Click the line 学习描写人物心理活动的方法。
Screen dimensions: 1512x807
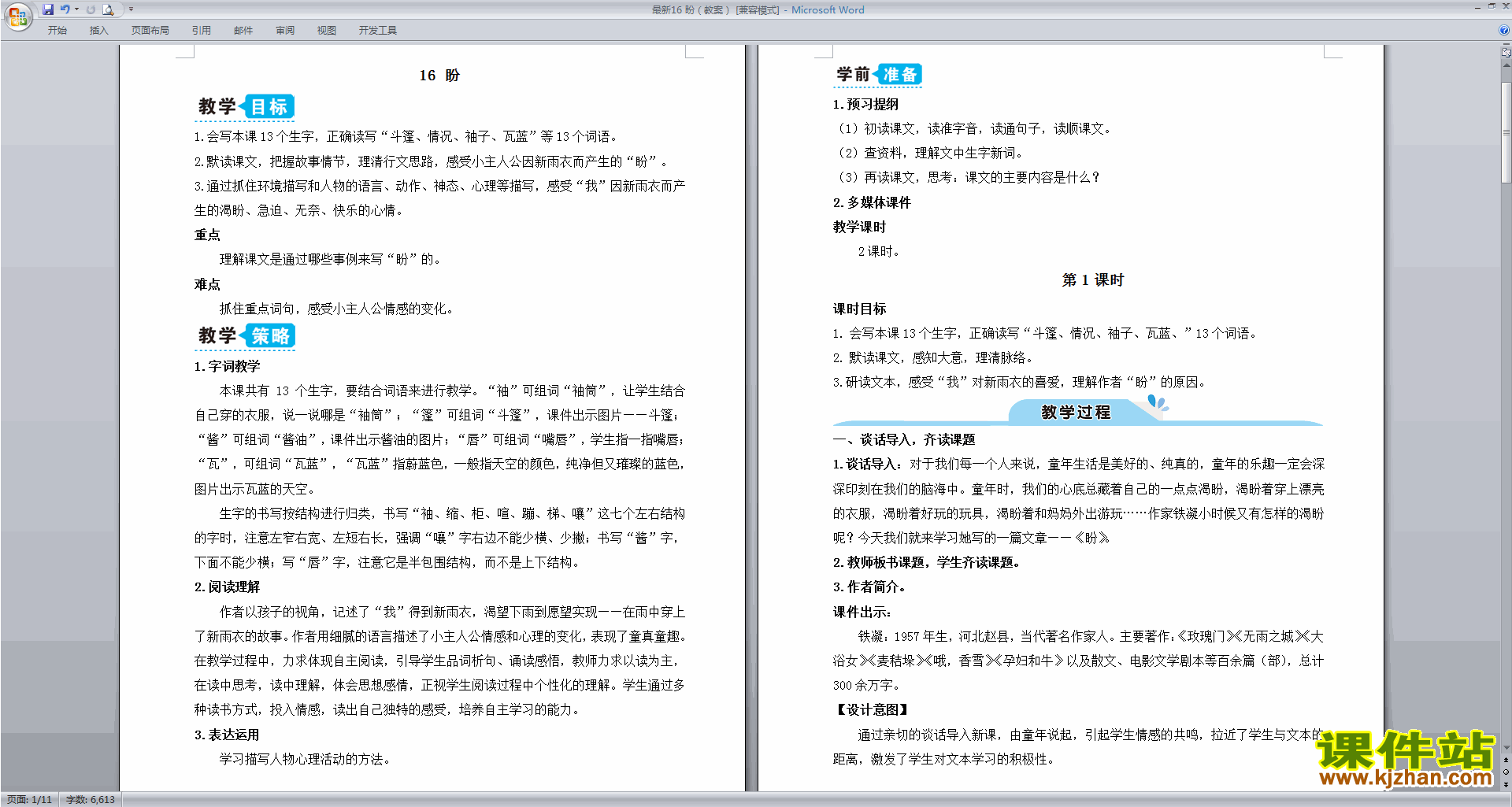[305, 760]
